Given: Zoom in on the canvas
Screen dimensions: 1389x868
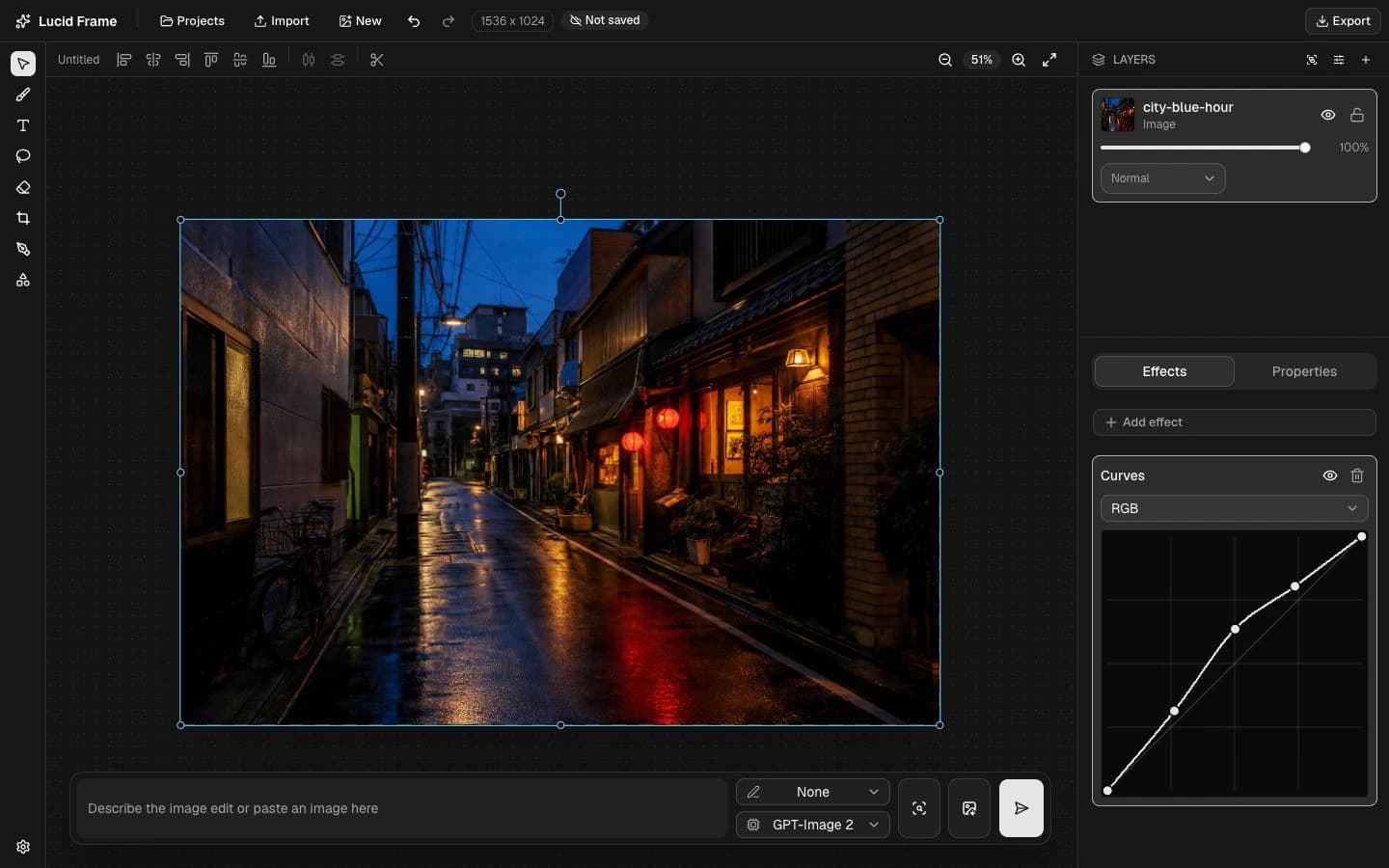Looking at the screenshot, I should tap(1019, 60).
